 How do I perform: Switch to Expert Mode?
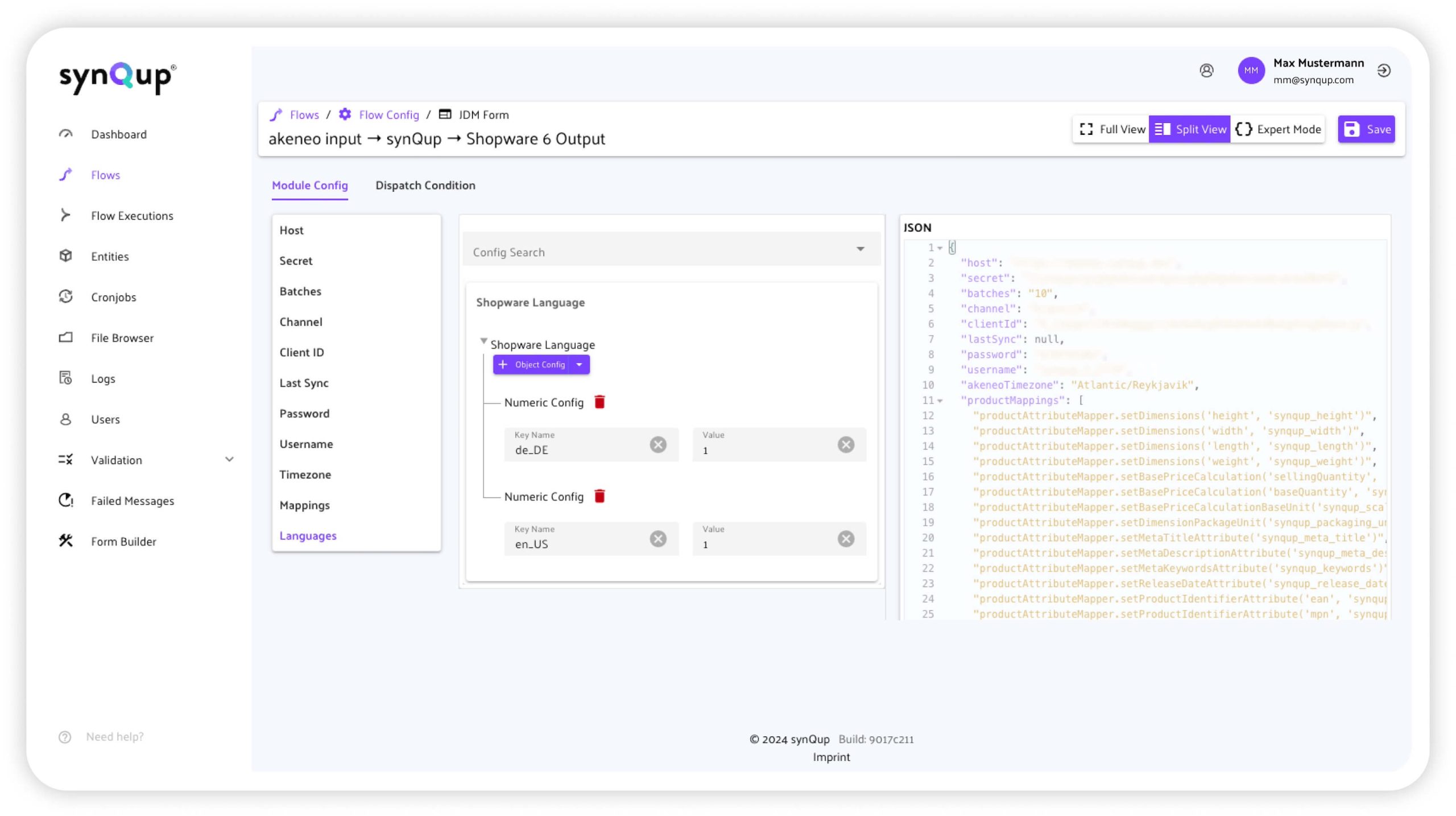click(1277, 129)
